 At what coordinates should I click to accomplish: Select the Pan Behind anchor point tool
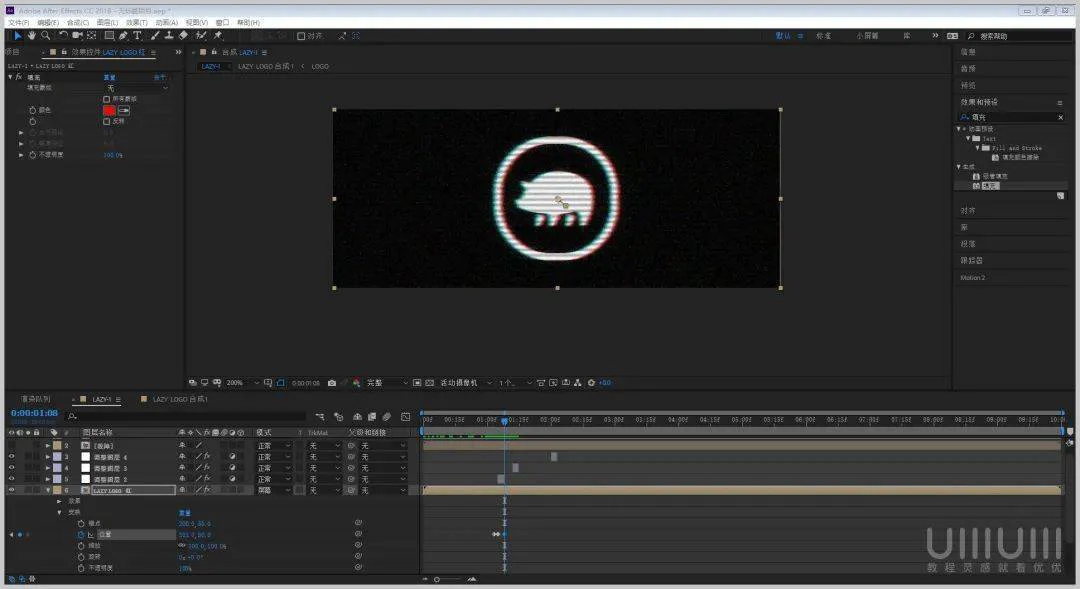click(x=92, y=36)
